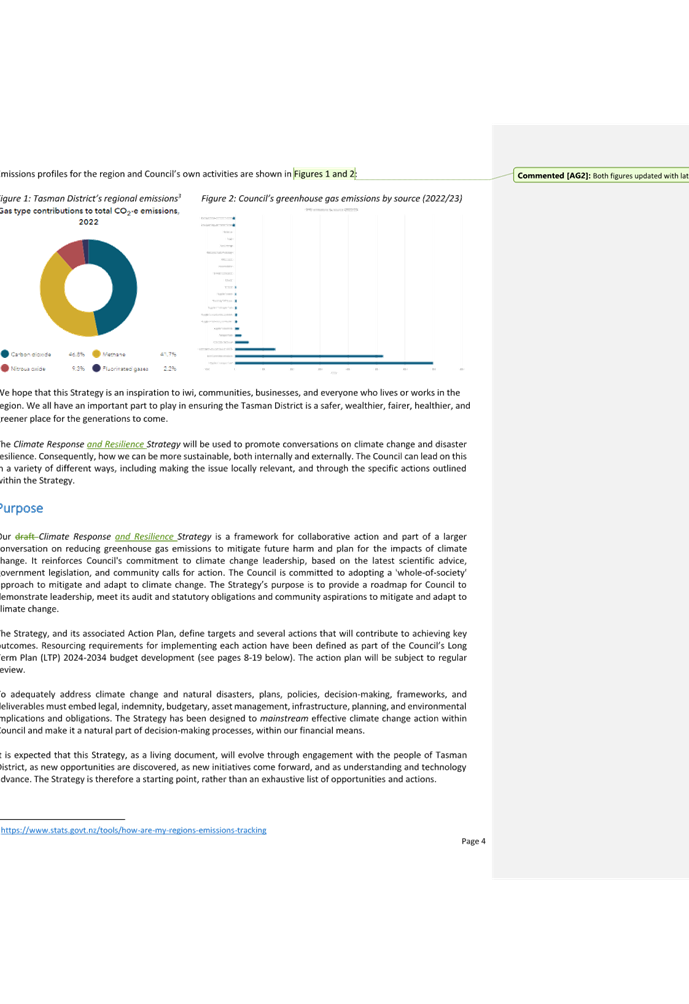This screenshot has height=1004, width=689.
Task: Click the longest bar in Figure 2
Action: 334,363
